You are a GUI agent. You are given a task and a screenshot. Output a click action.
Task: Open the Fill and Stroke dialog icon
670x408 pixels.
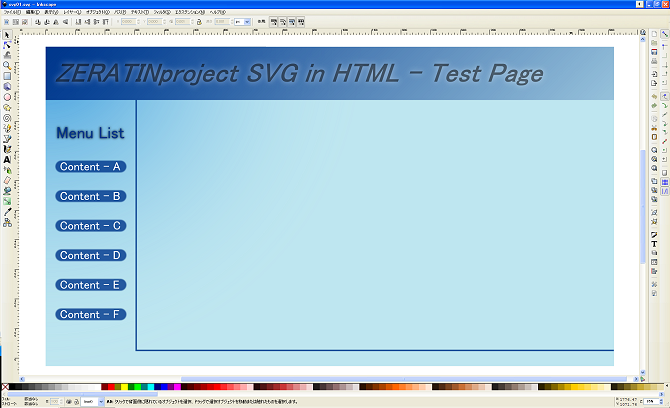[654, 235]
